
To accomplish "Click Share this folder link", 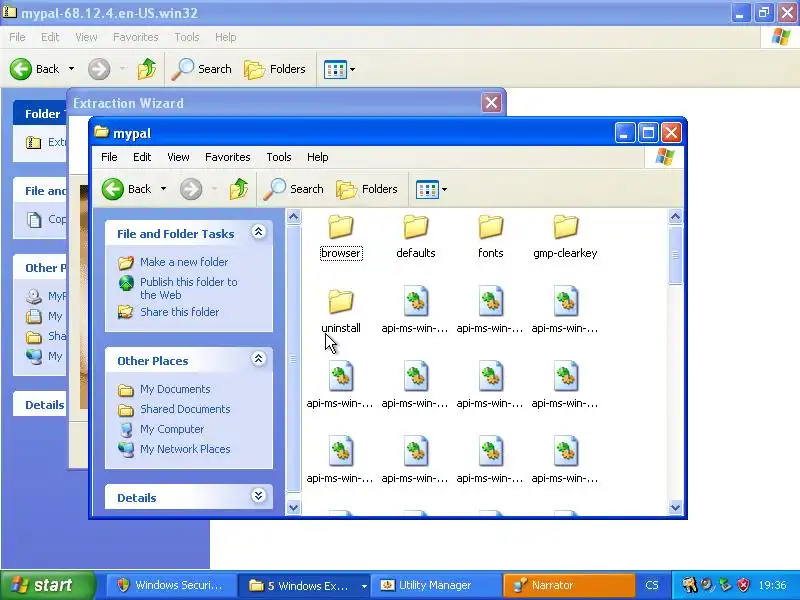I will 180,312.
